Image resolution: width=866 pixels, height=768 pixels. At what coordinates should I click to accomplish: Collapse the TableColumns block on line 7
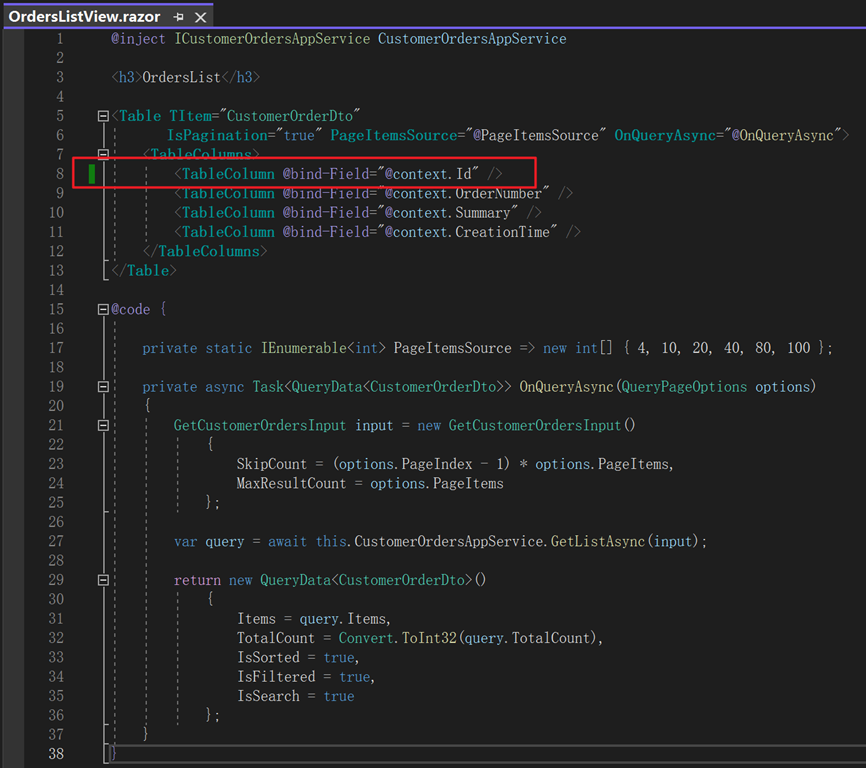point(103,153)
